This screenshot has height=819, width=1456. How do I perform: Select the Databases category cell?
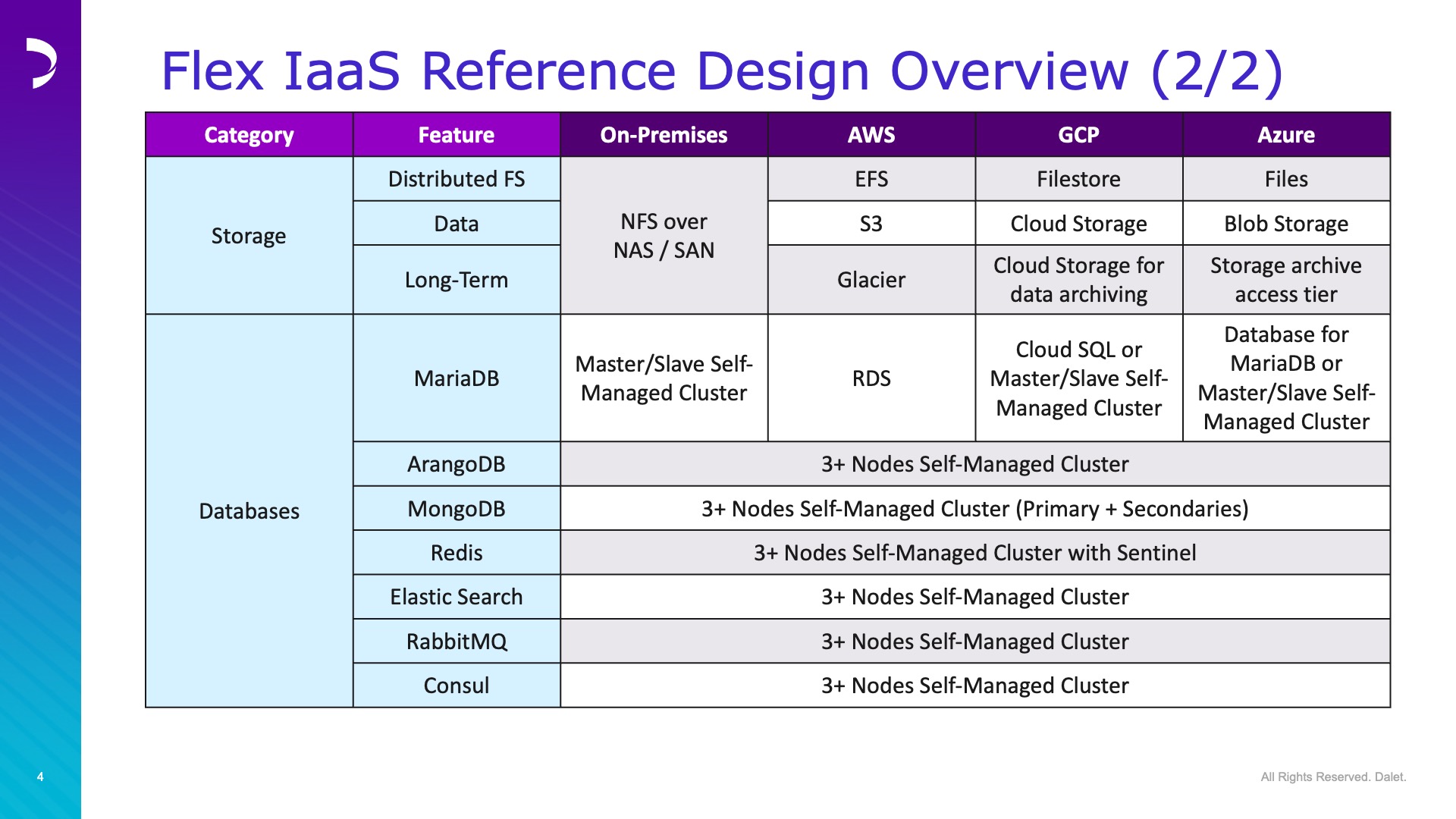(249, 511)
